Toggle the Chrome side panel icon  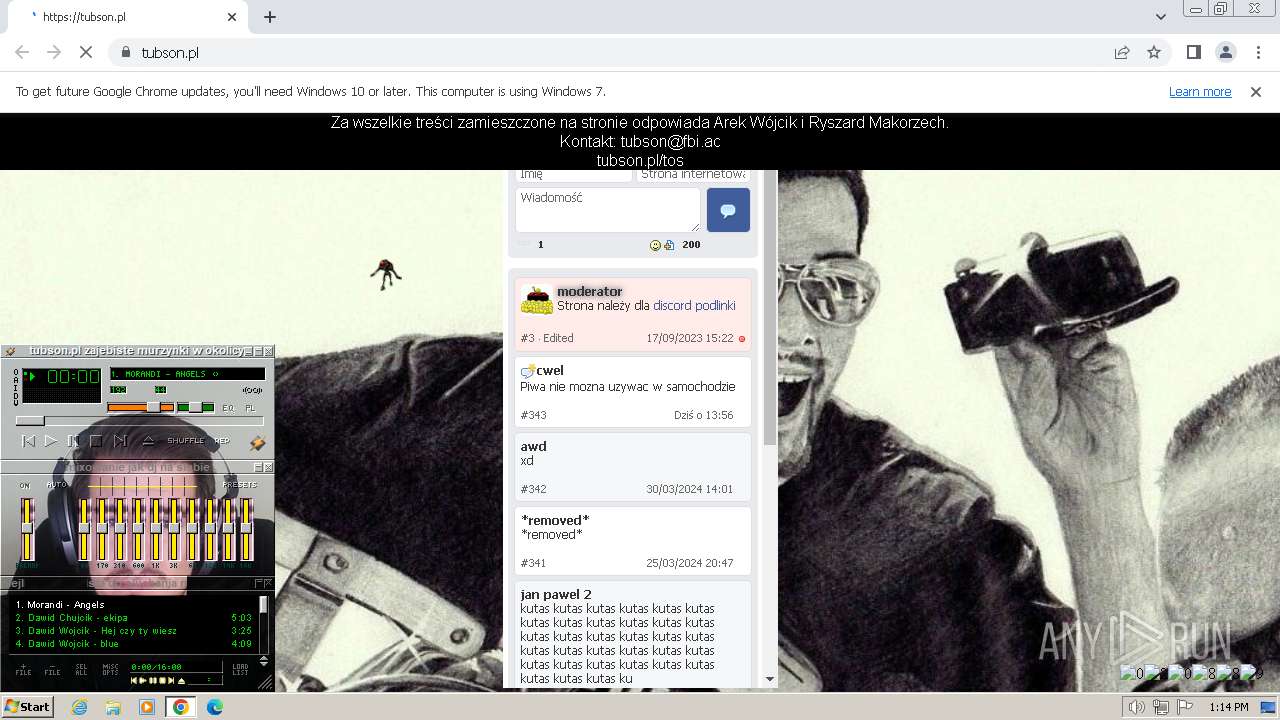click(x=1194, y=52)
